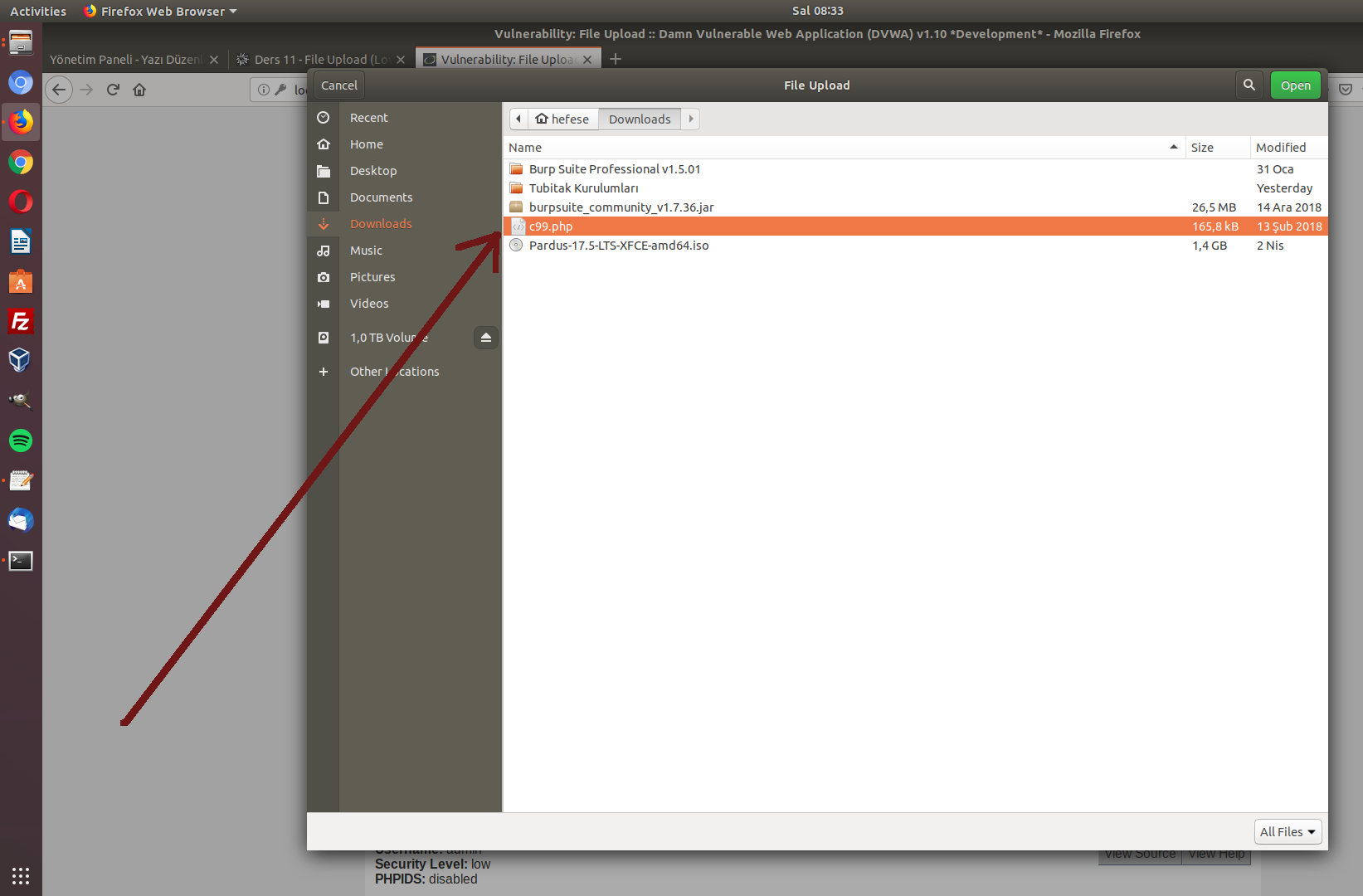Viewport: 1363px width, 896px height.
Task: Open Spotify in the dock
Action: click(21, 441)
